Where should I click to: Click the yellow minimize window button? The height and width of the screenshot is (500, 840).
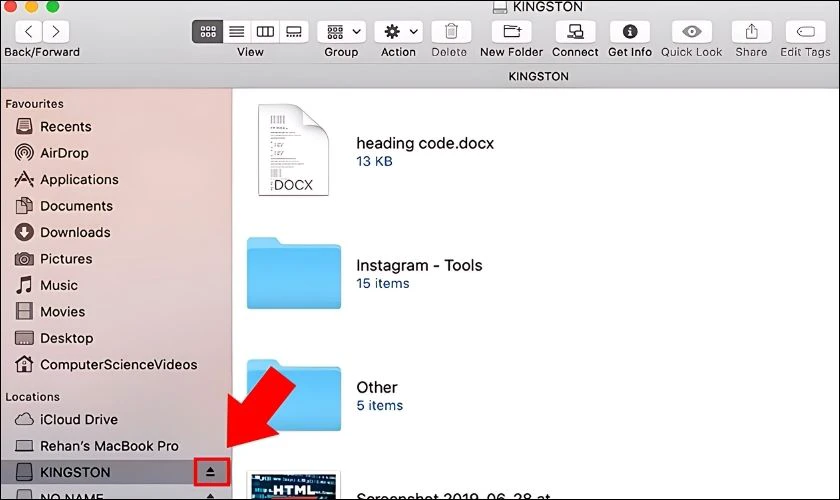coord(32,6)
